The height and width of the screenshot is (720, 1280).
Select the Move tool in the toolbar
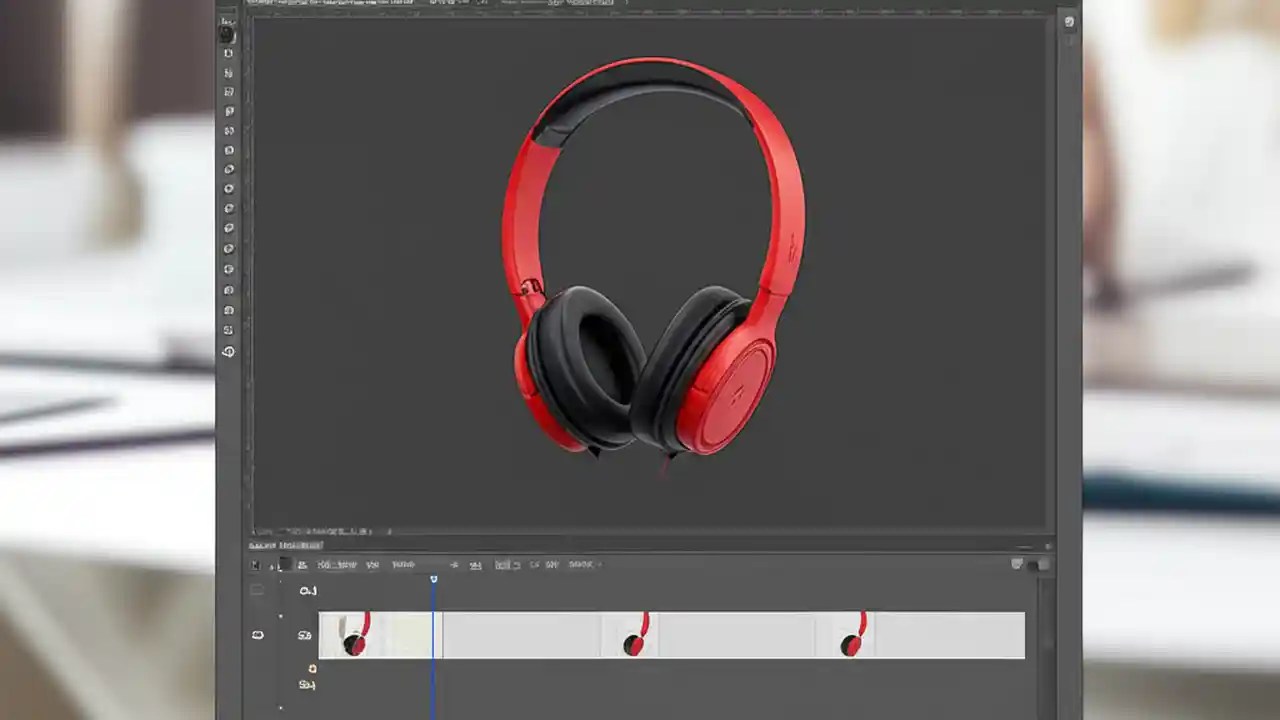click(x=228, y=33)
